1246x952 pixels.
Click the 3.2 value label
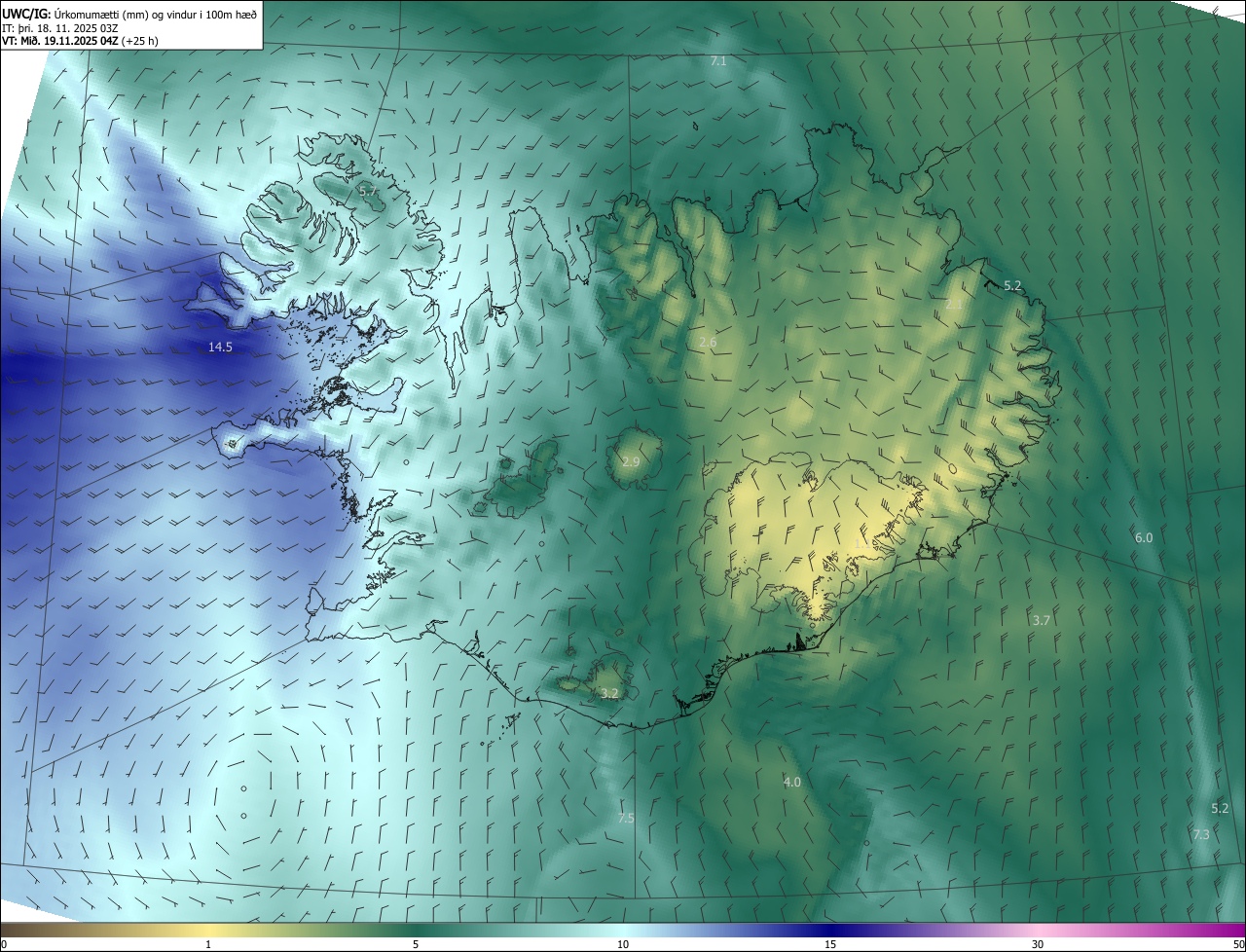point(609,693)
